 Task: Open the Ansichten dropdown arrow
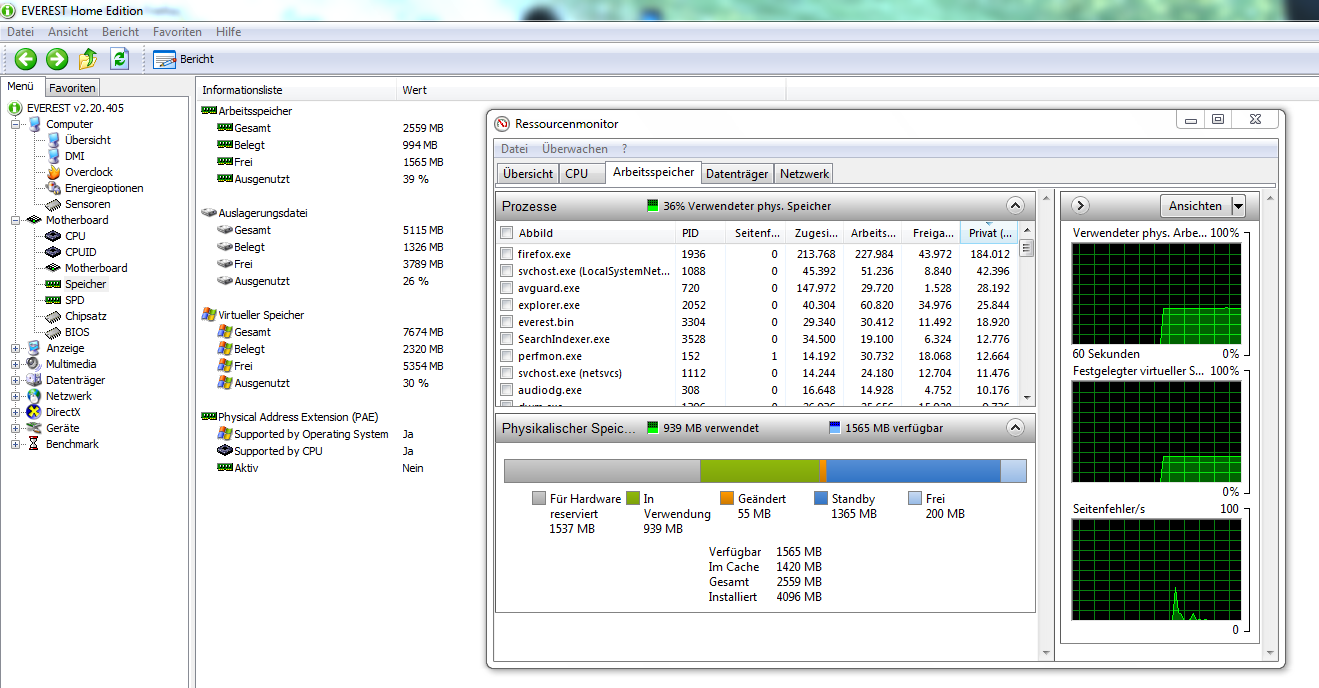tap(1238, 206)
